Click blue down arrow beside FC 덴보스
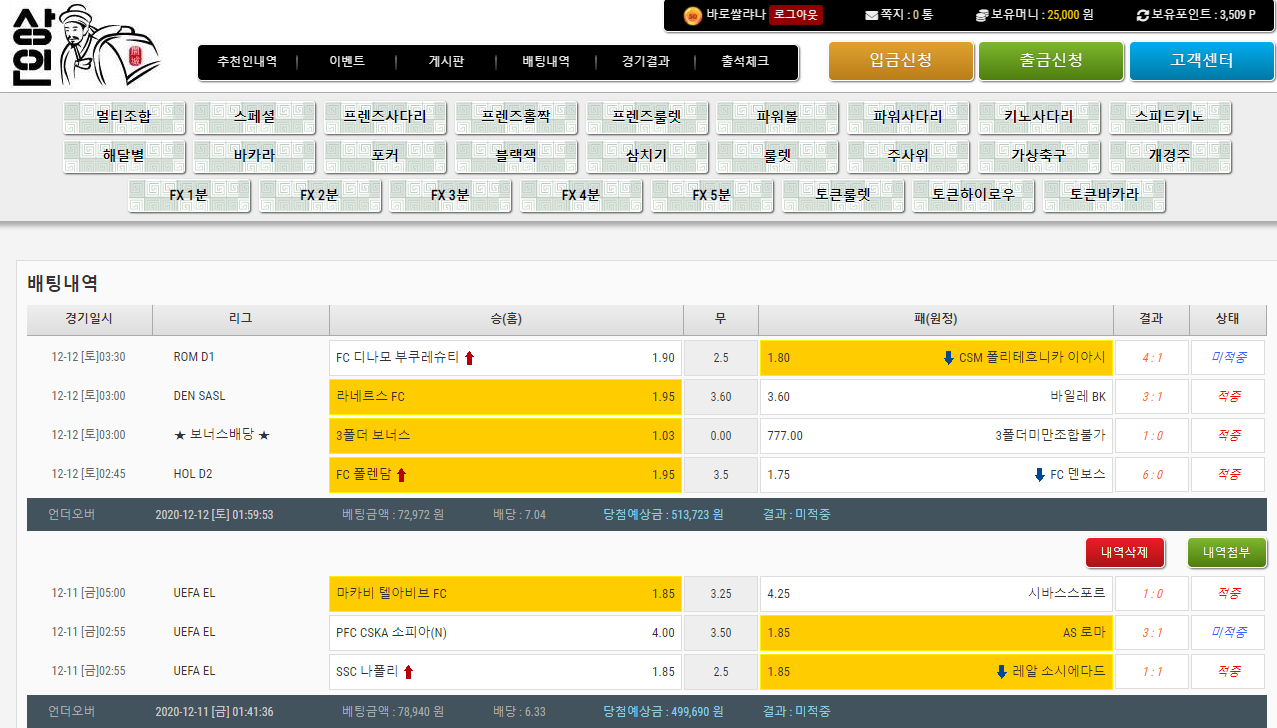The image size is (1277, 728). 1040,475
